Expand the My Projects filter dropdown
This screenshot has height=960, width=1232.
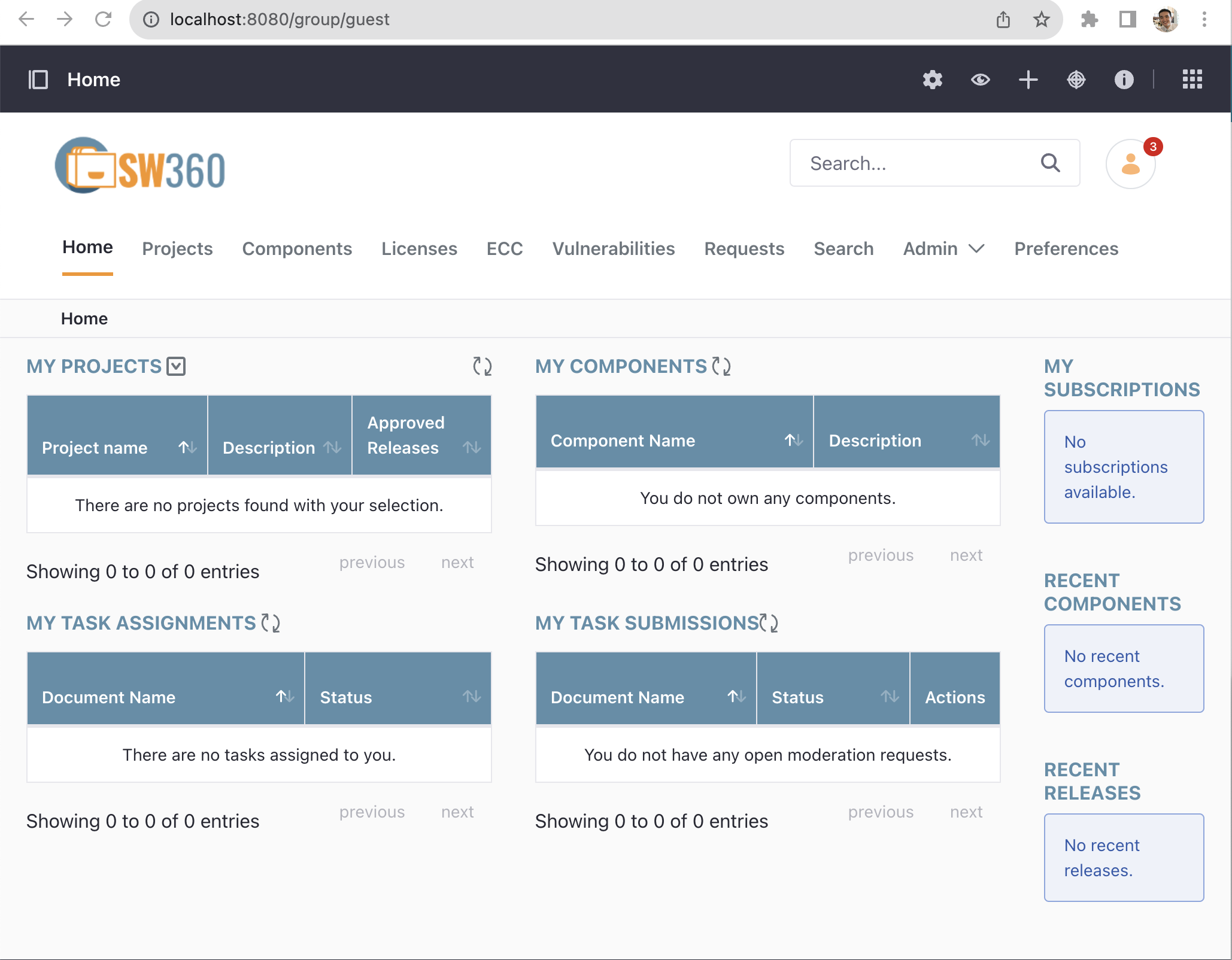pos(176,366)
